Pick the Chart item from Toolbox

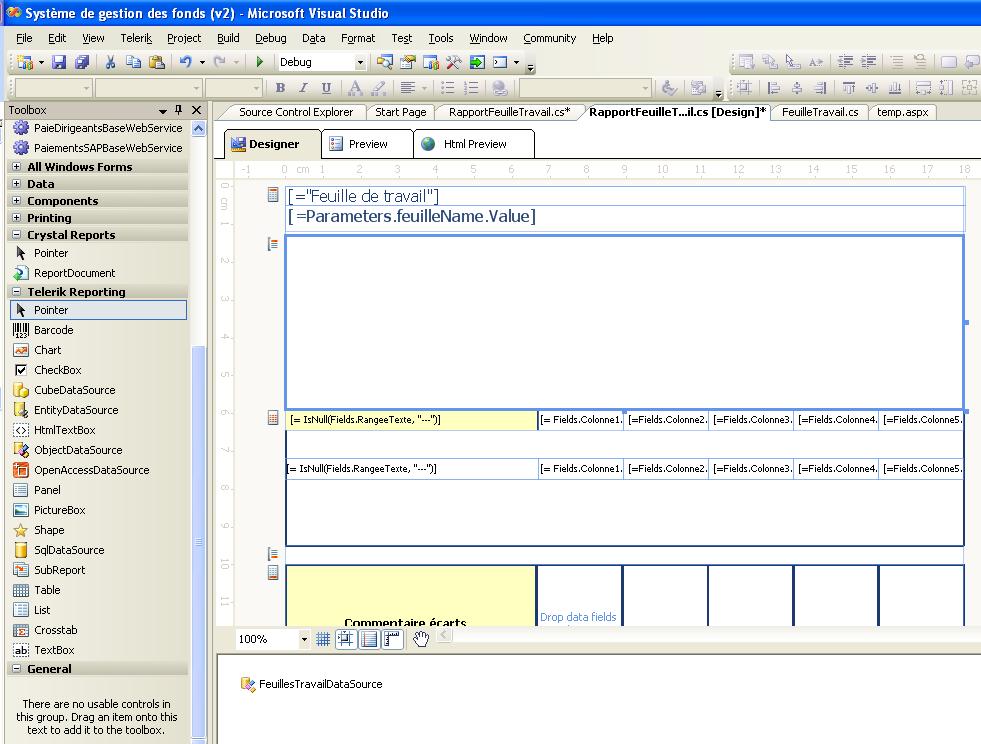47,350
